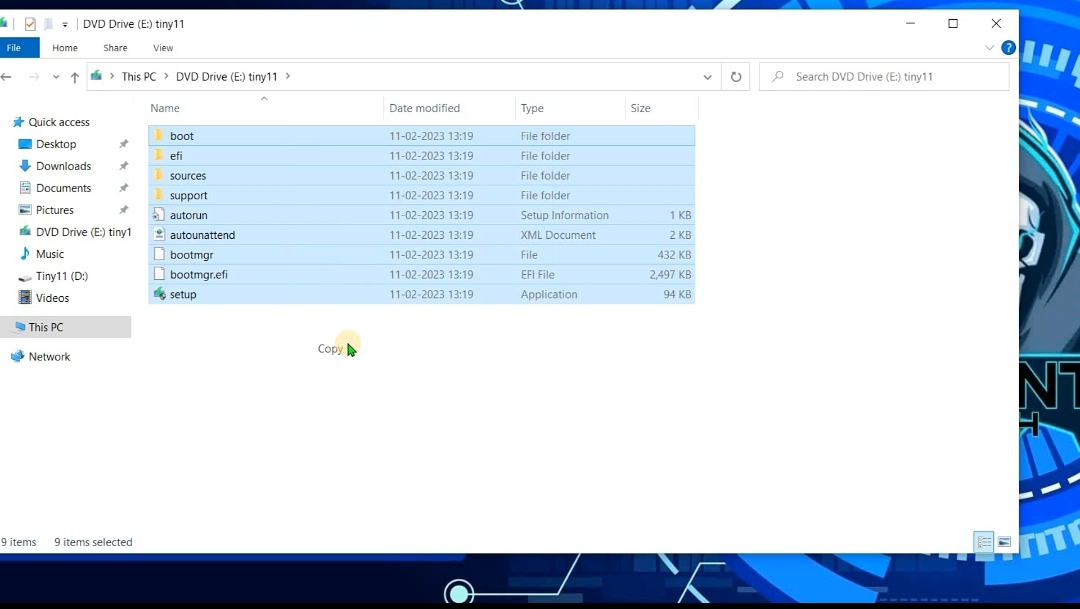Refresh the current folder view
The width and height of the screenshot is (1080, 609).
pyautogui.click(x=736, y=77)
